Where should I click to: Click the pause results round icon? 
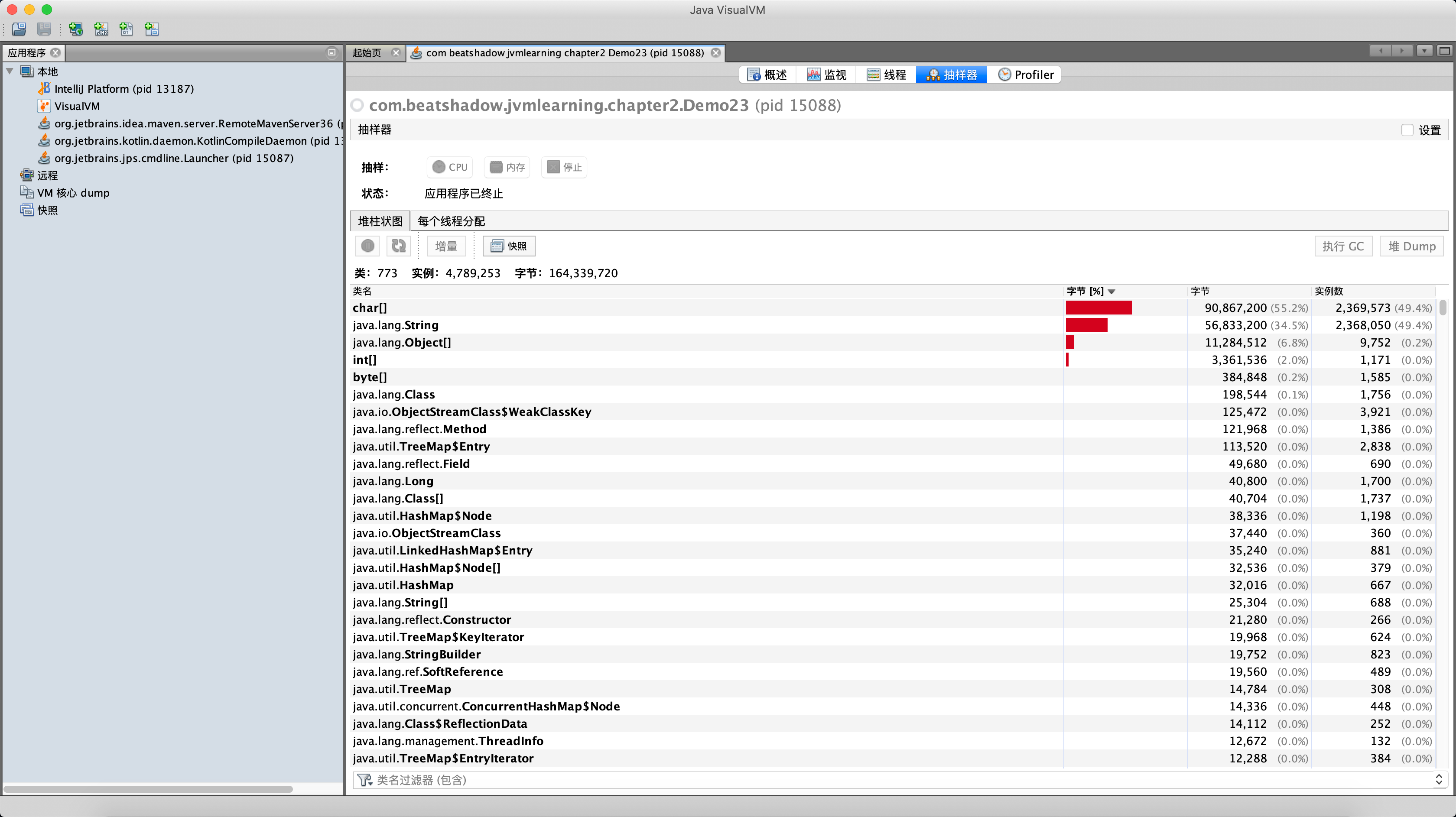tap(368, 246)
